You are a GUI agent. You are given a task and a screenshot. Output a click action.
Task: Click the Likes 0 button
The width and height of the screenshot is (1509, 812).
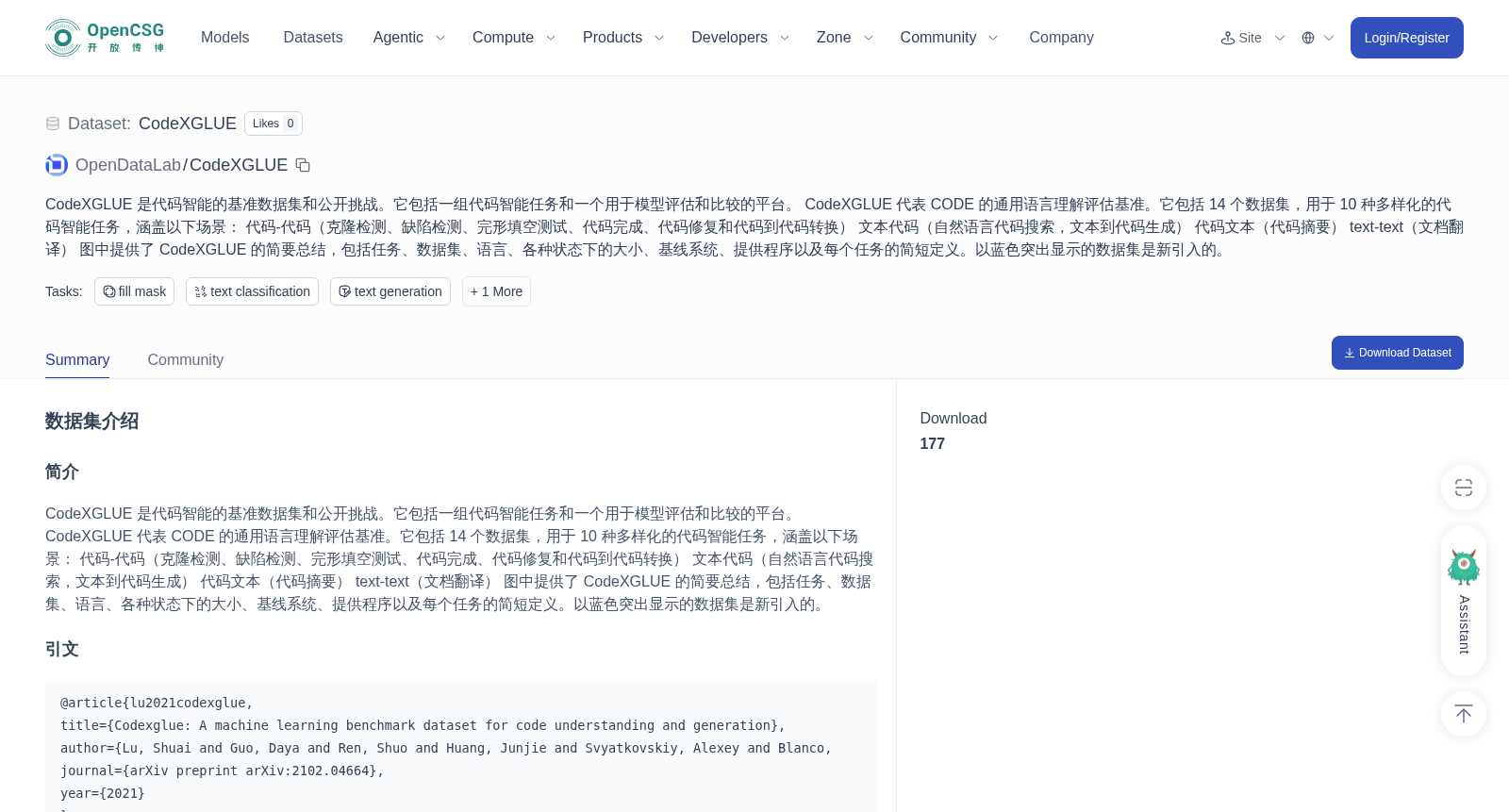(x=274, y=124)
